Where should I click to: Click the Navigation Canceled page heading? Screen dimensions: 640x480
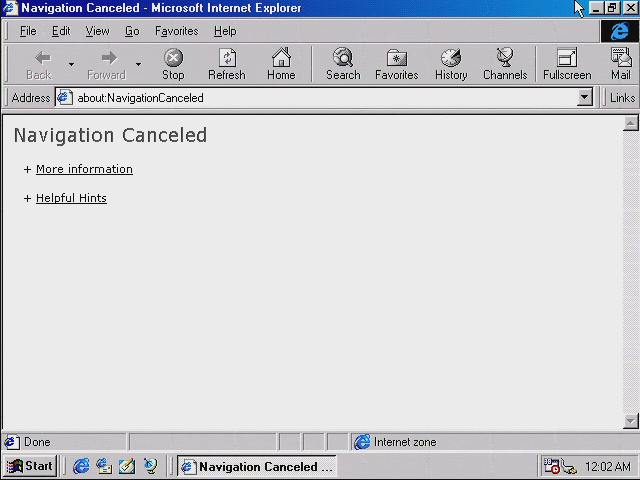(111, 136)
